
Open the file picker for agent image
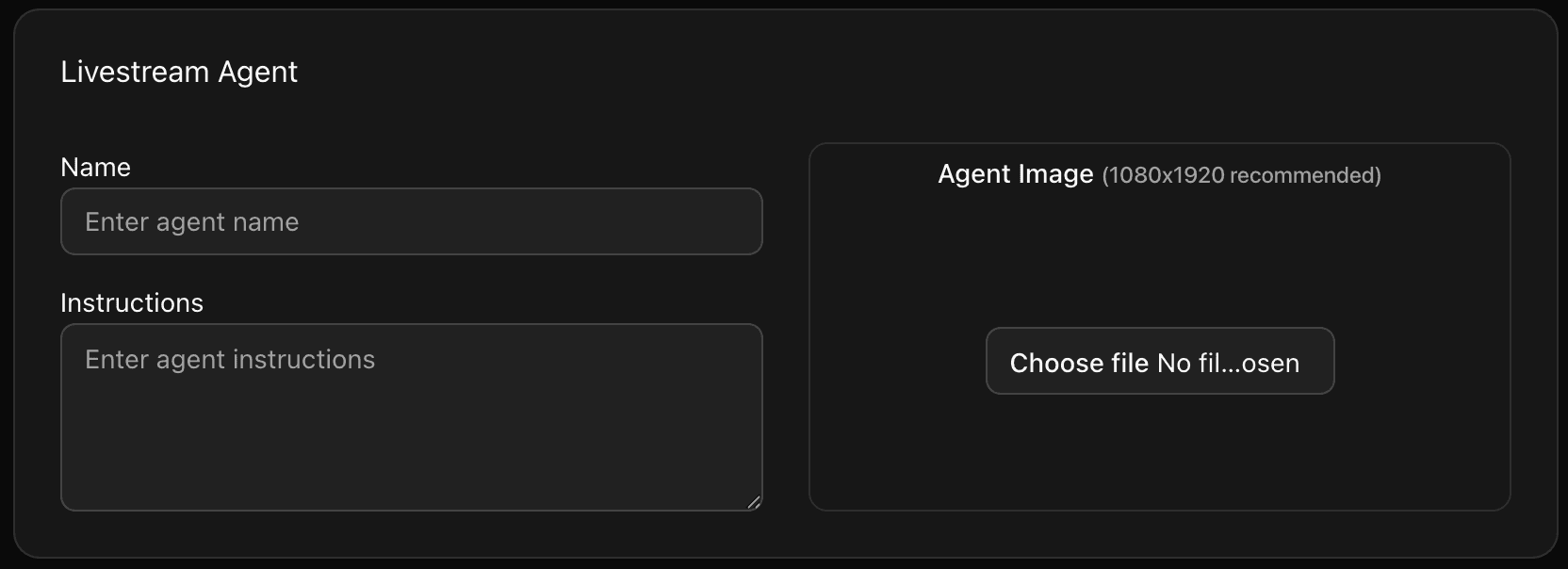(x=1159, y=362)
